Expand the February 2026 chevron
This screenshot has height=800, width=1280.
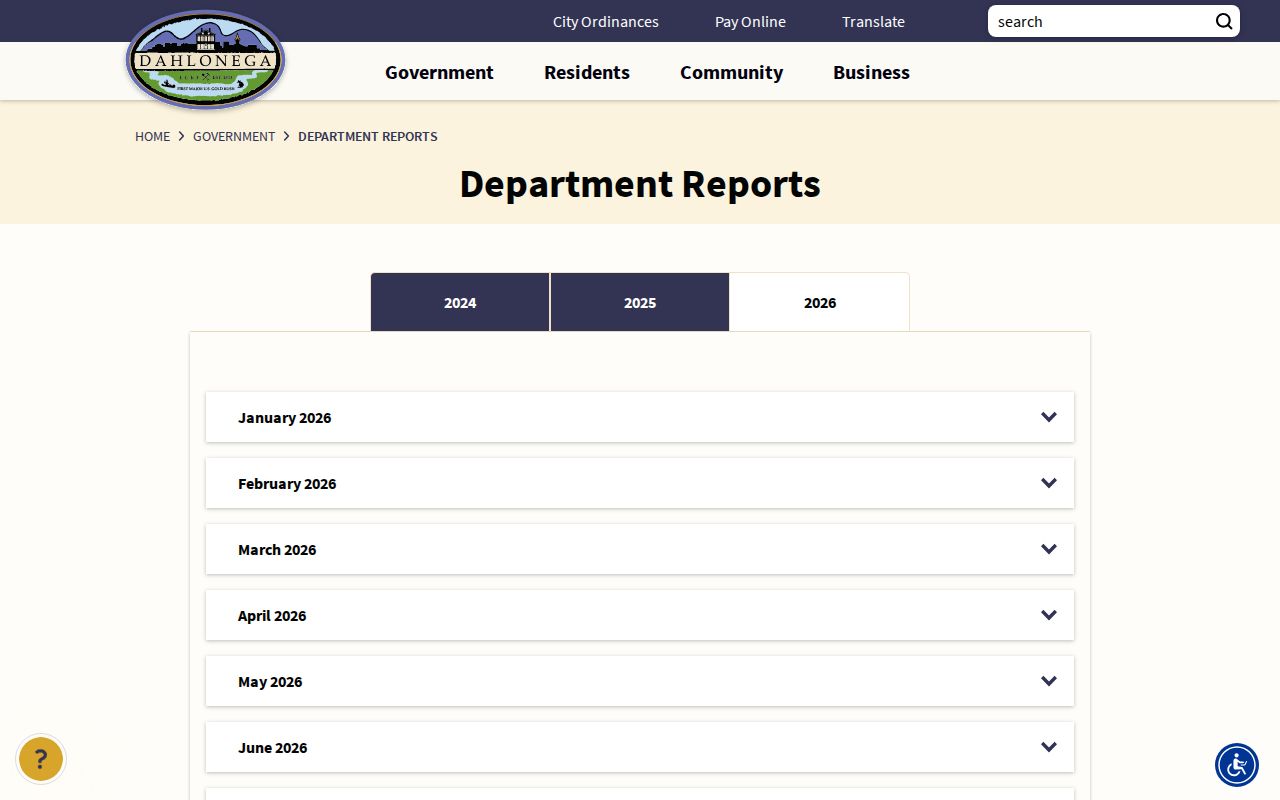(1049, 483)
